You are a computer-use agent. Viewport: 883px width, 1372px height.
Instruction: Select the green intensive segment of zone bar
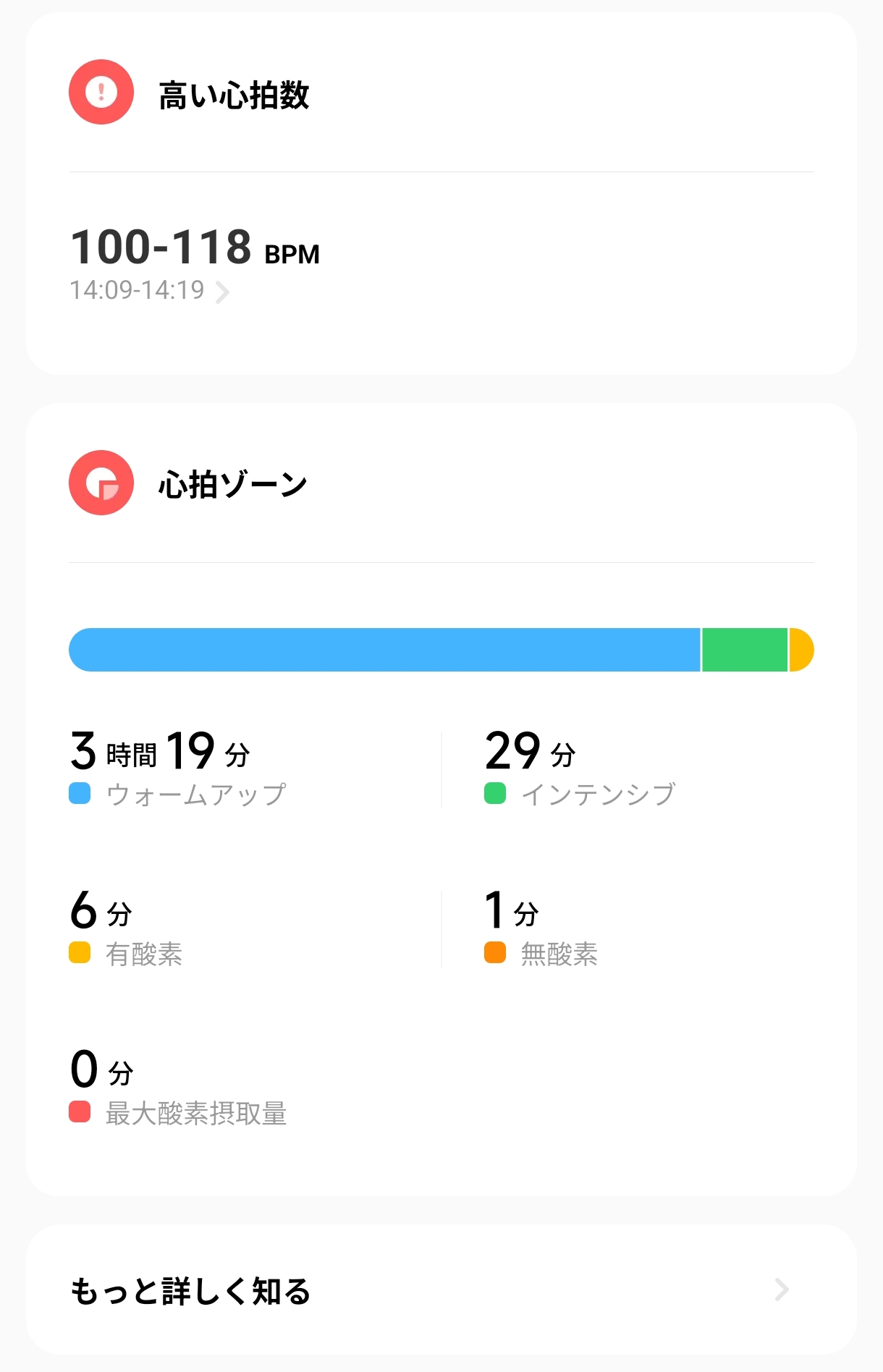coord(745,650)
